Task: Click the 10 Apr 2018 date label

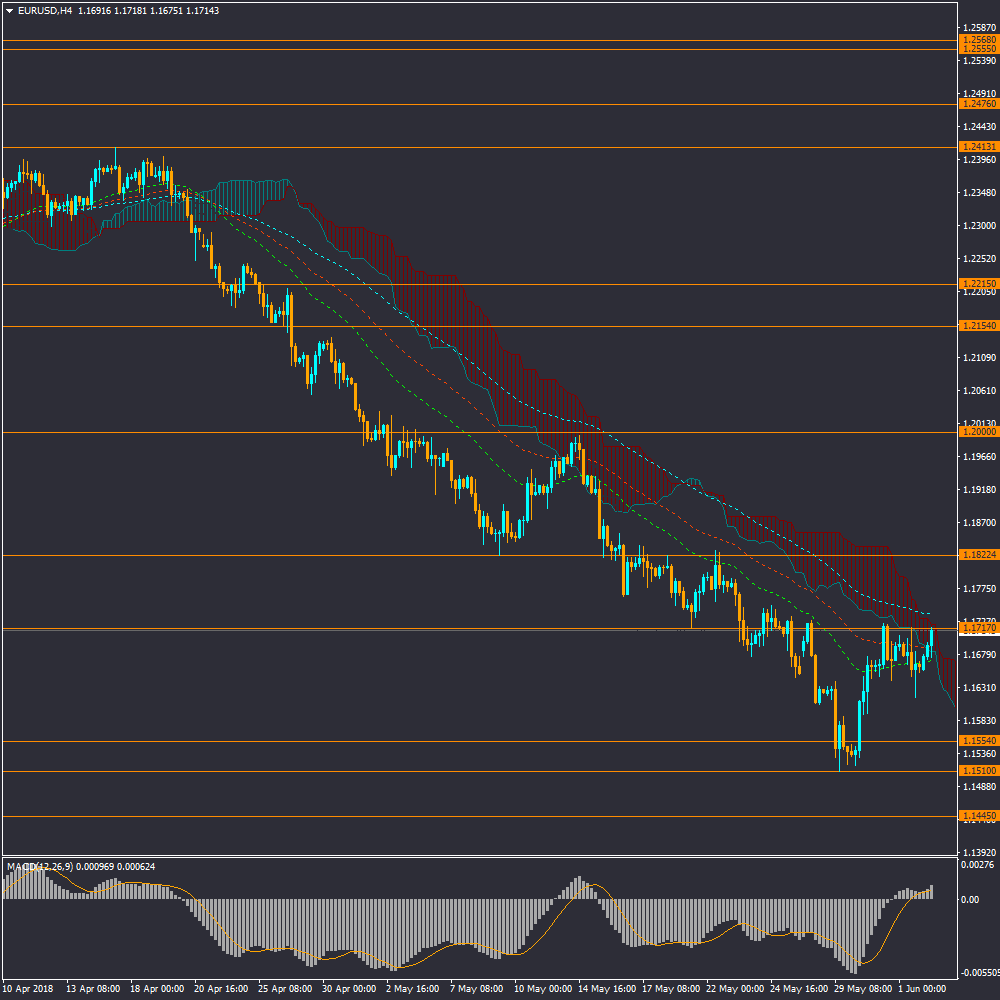Action: click(x=28, y=987)
